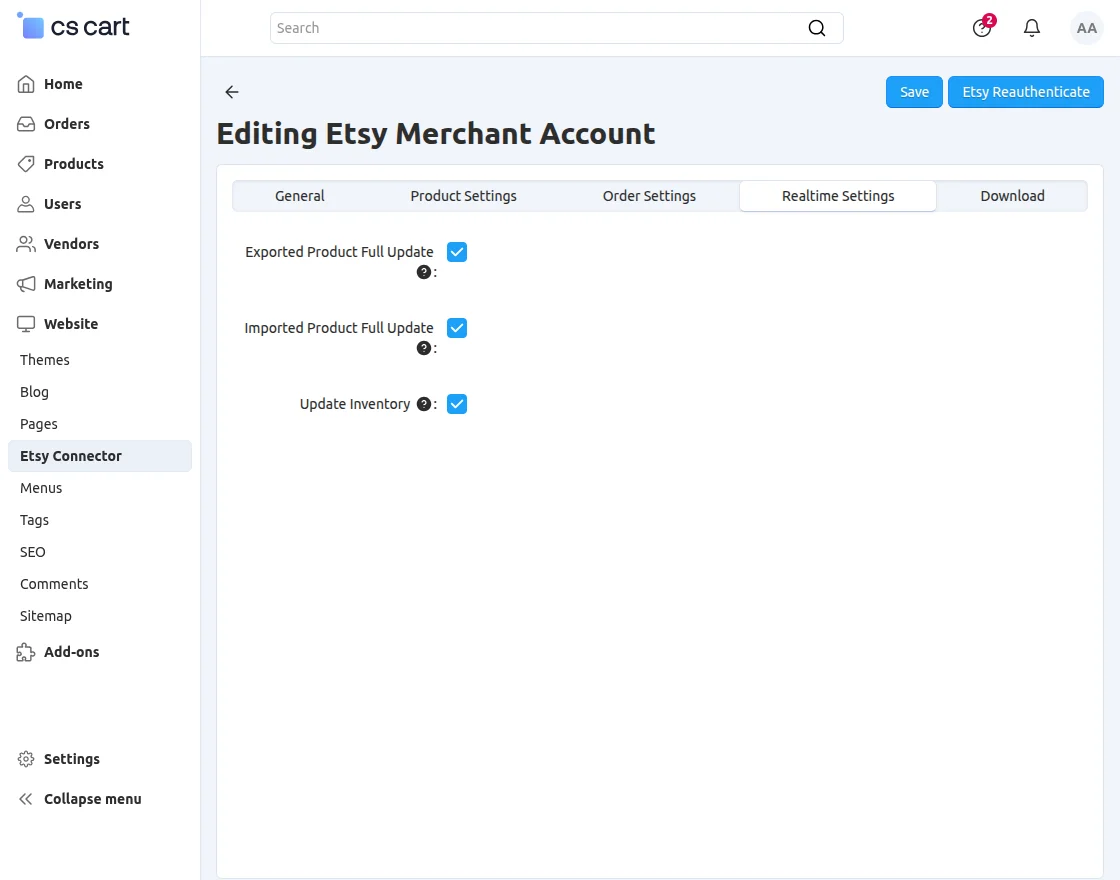Viewport: 1120px width, 880px height.
Task: Switch to Product Settings tab
Action: [464, 196]
